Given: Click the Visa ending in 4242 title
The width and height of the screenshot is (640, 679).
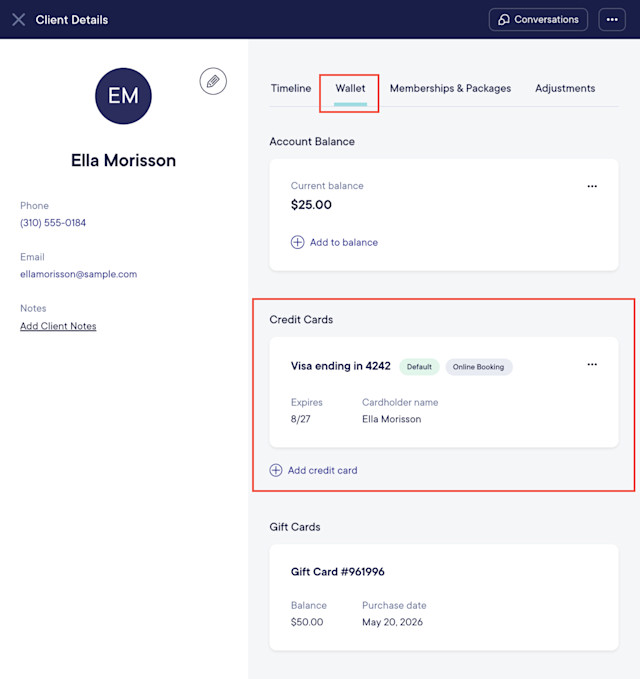Looking at the screenshot, I should 341,366.
